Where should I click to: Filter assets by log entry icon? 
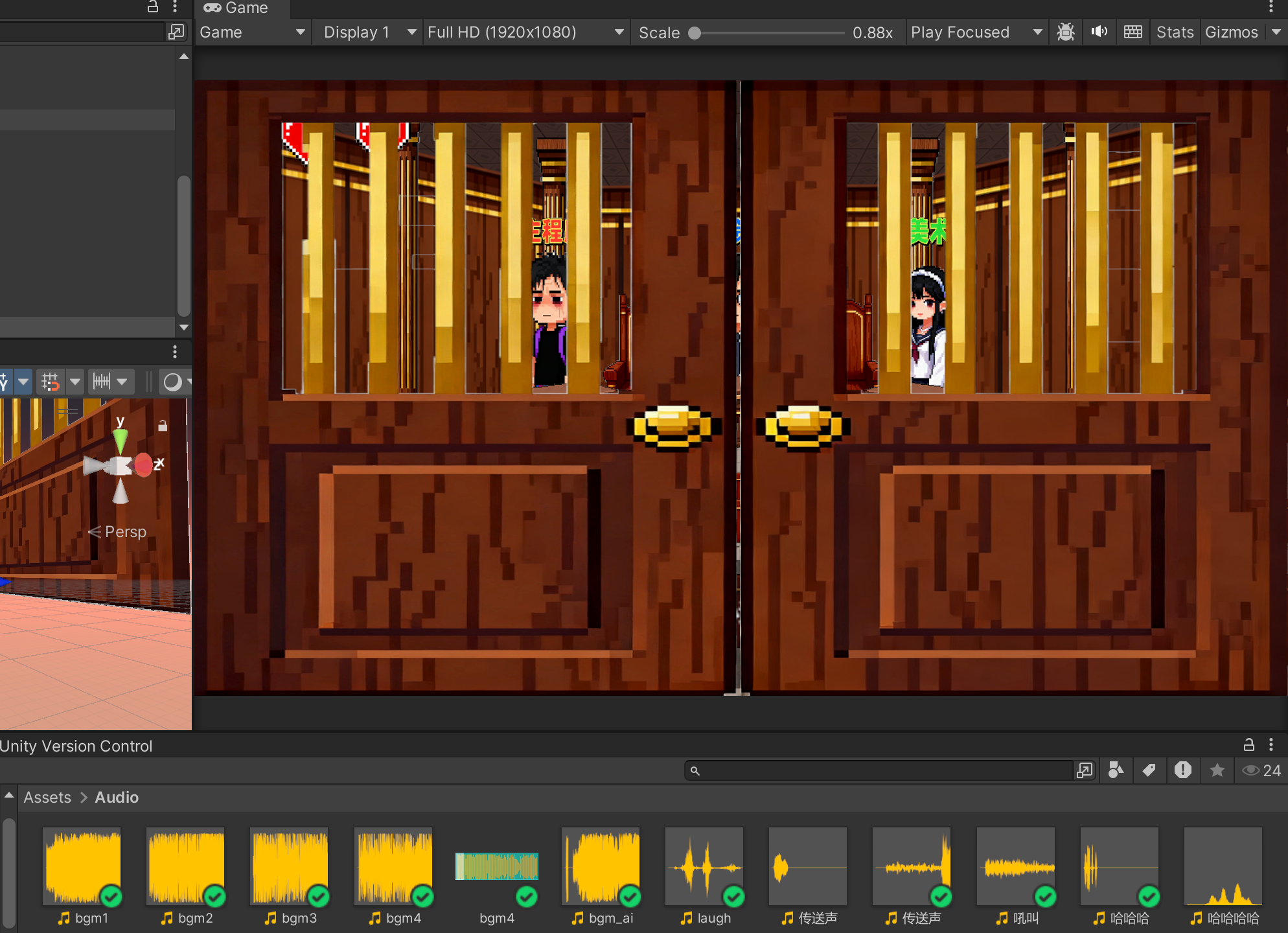(x=1183, y=770)
